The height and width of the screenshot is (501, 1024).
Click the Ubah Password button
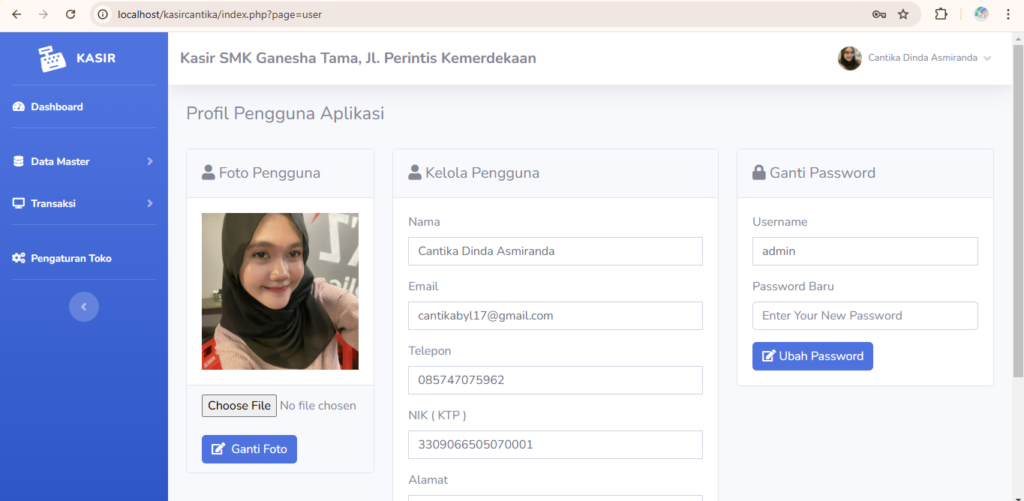(x=812, y=356)
